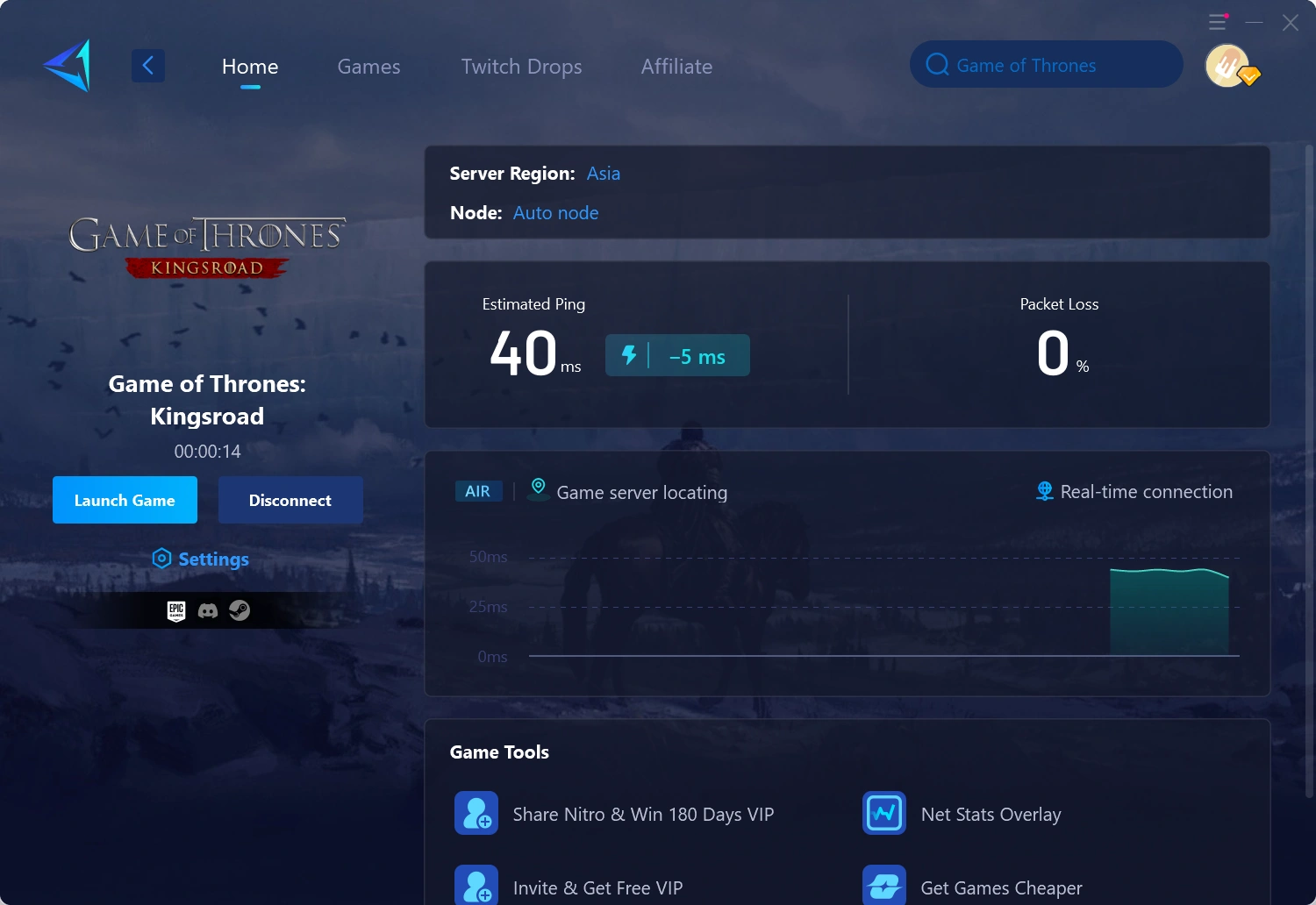Click the Launch Game button
The width and height of the screenshot is (1316, 905).
coord(125,500)
